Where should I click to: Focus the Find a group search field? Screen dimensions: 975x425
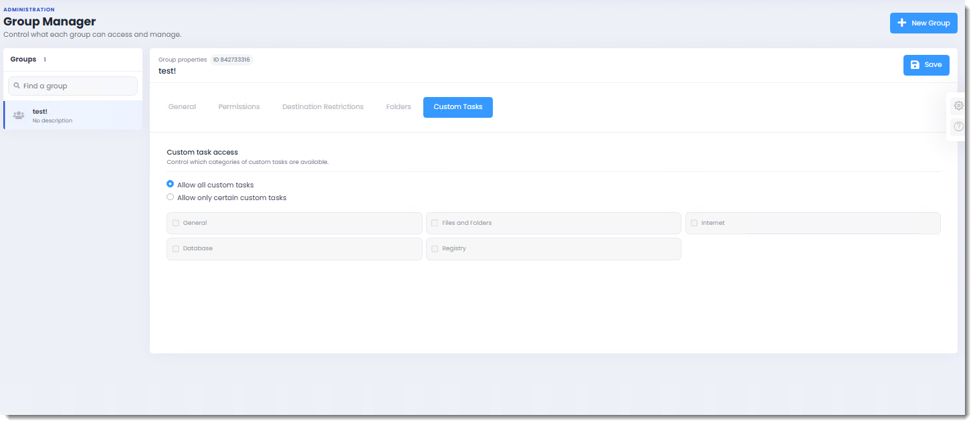point(73,86)
